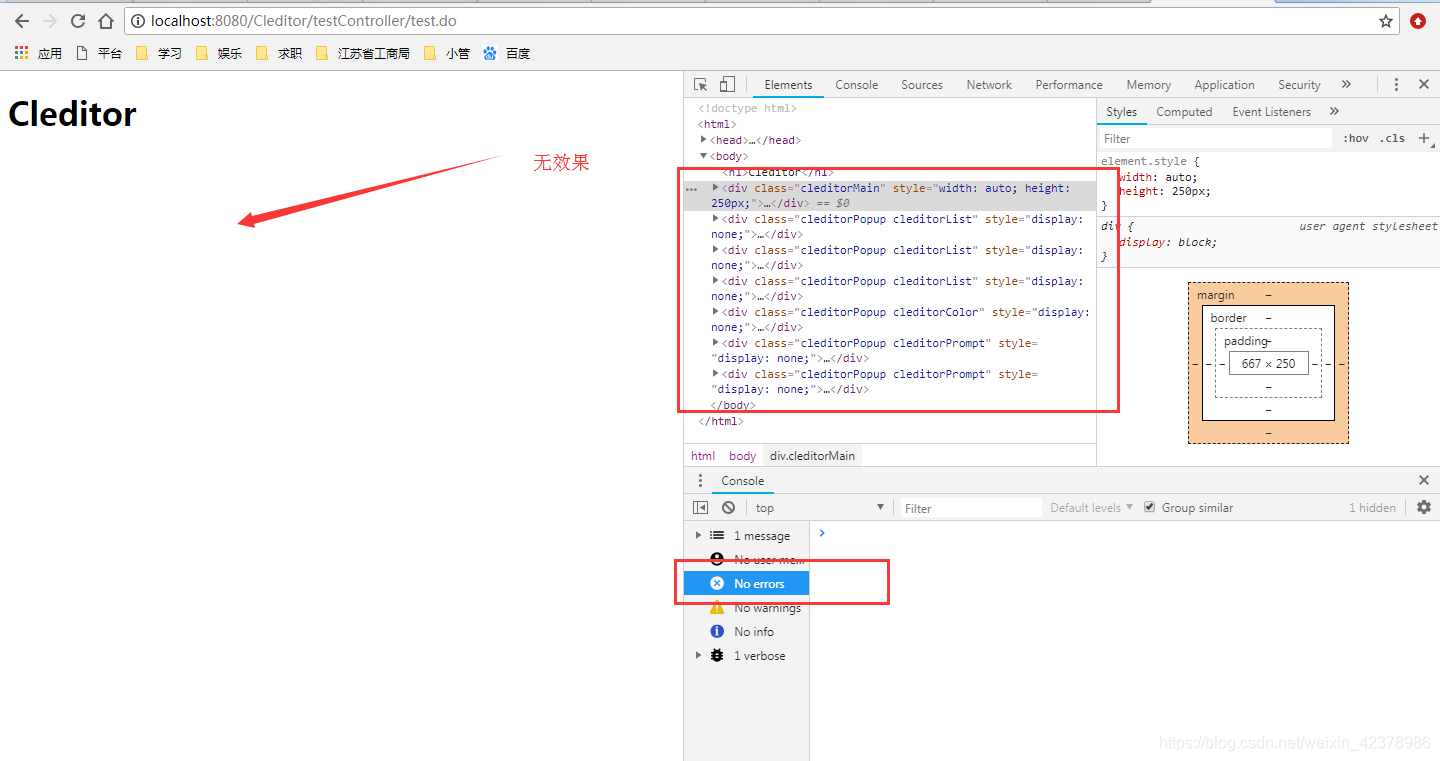Toggle the device toolbar icon
Viewport: 1440px width, 761px height.
(725, 84)
